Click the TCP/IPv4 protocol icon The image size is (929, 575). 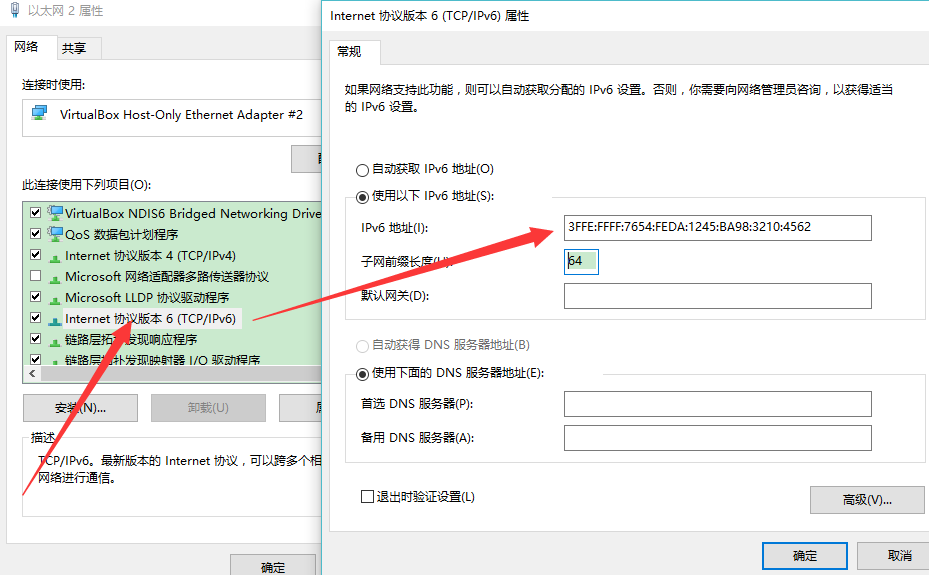coord(55,256)
